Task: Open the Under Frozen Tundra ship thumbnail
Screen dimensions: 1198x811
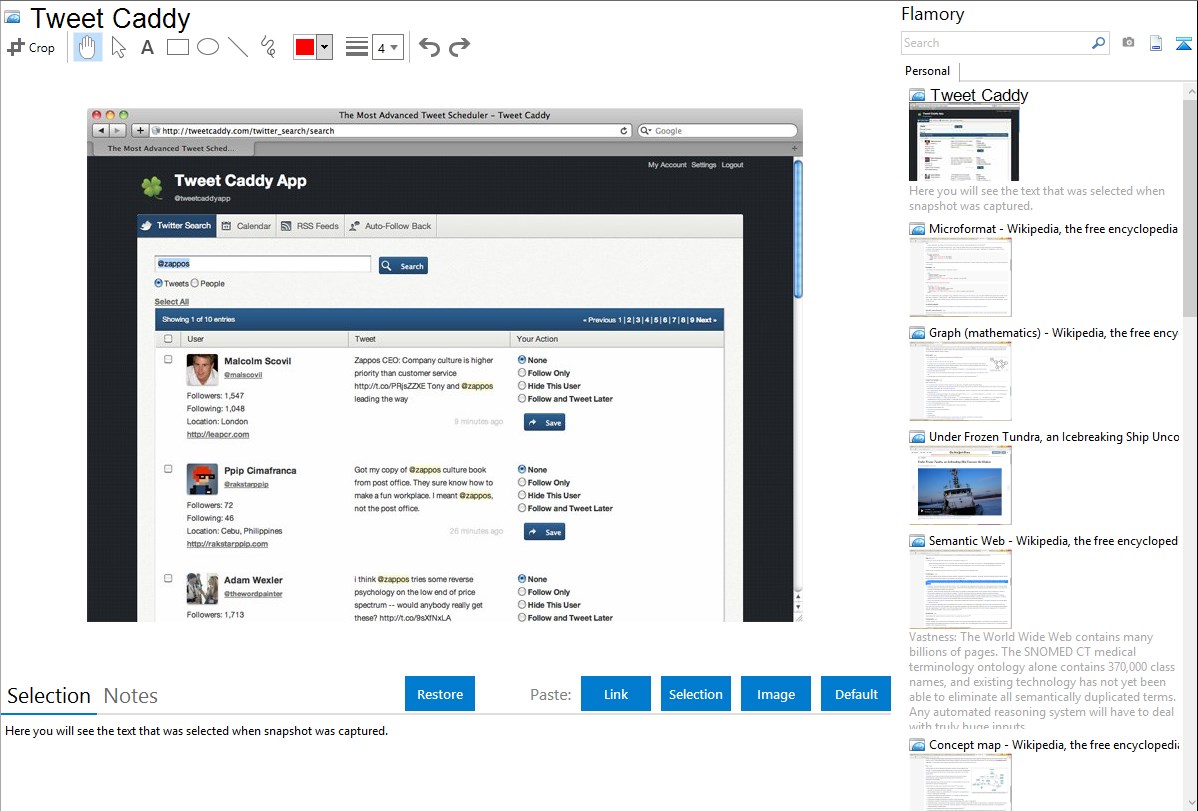Action: tap(960, 486)
